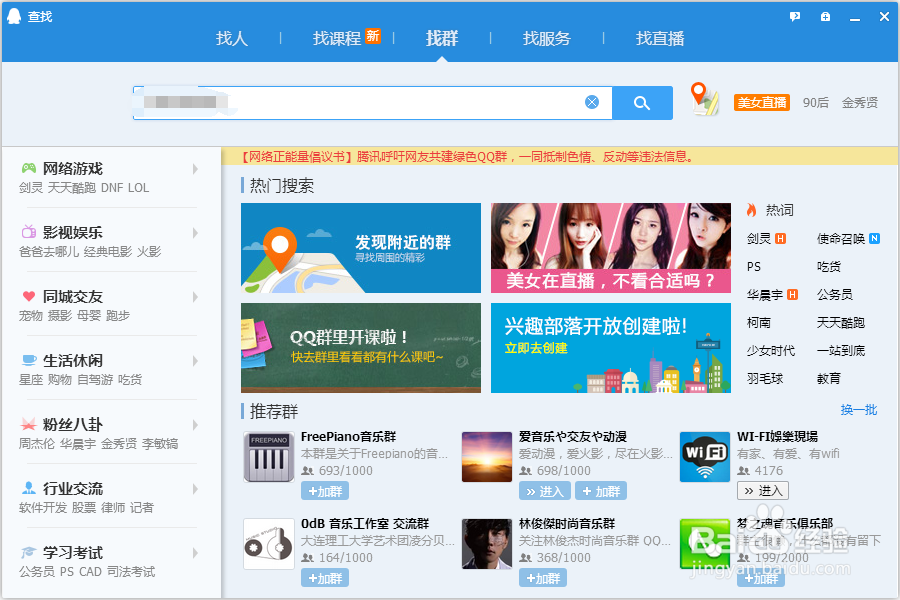Click the gamepad icon for 网络游戏
The height and width of the screenshot is (600, 900).
click(29, 168)
